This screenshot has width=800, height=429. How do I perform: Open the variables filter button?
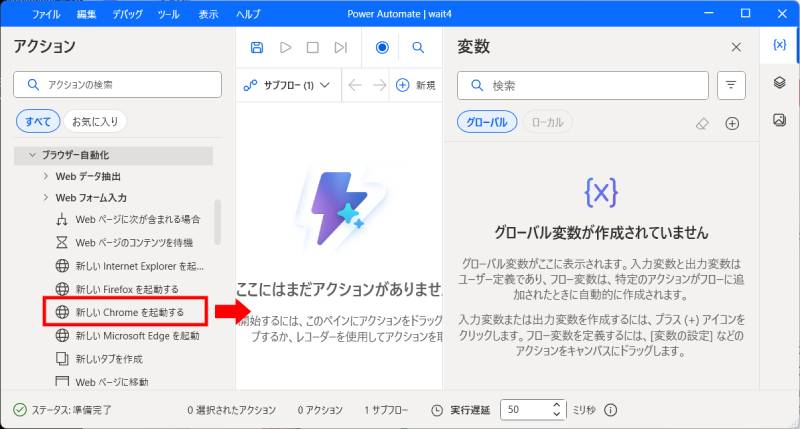[731, 85]
